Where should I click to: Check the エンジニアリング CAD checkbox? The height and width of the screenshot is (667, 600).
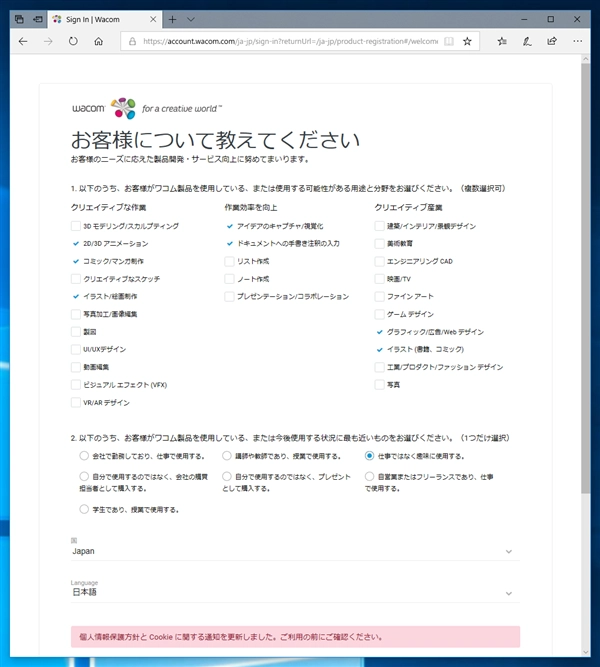(x=380, y=261)
